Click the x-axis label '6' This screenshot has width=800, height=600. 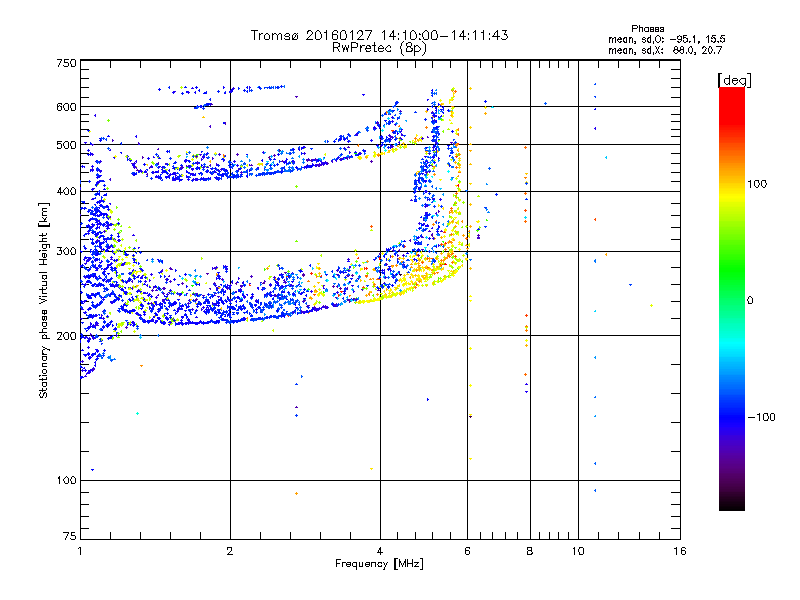(467, 551)
